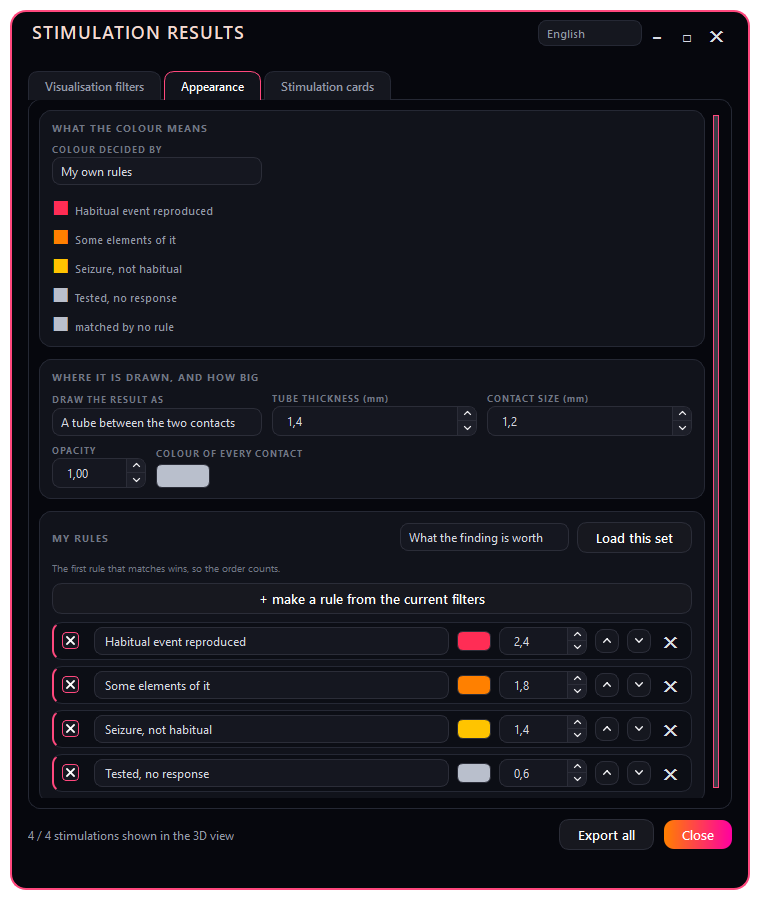Open the Draw the result as dropdown

[x=157, y=422]
